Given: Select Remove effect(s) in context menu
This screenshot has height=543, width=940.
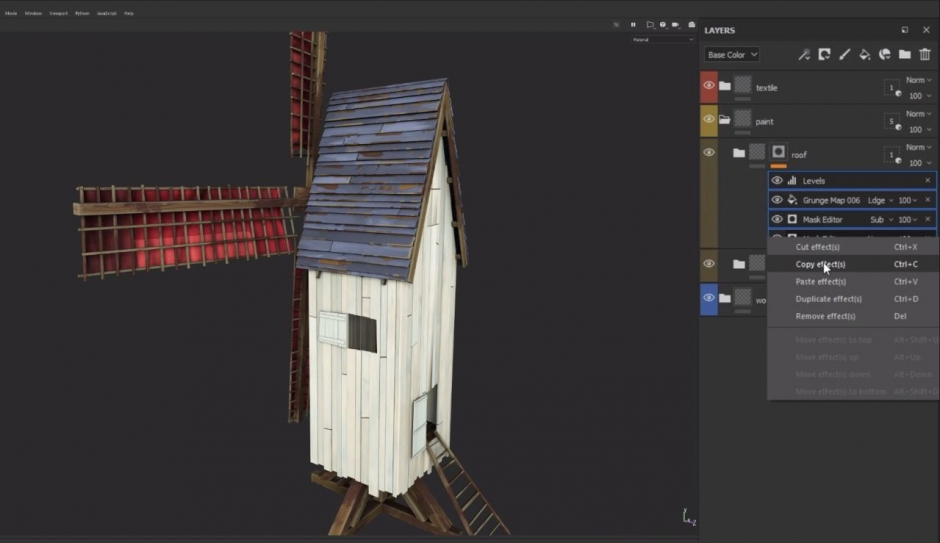Looking at the screenshot, I should click(825, 316).
